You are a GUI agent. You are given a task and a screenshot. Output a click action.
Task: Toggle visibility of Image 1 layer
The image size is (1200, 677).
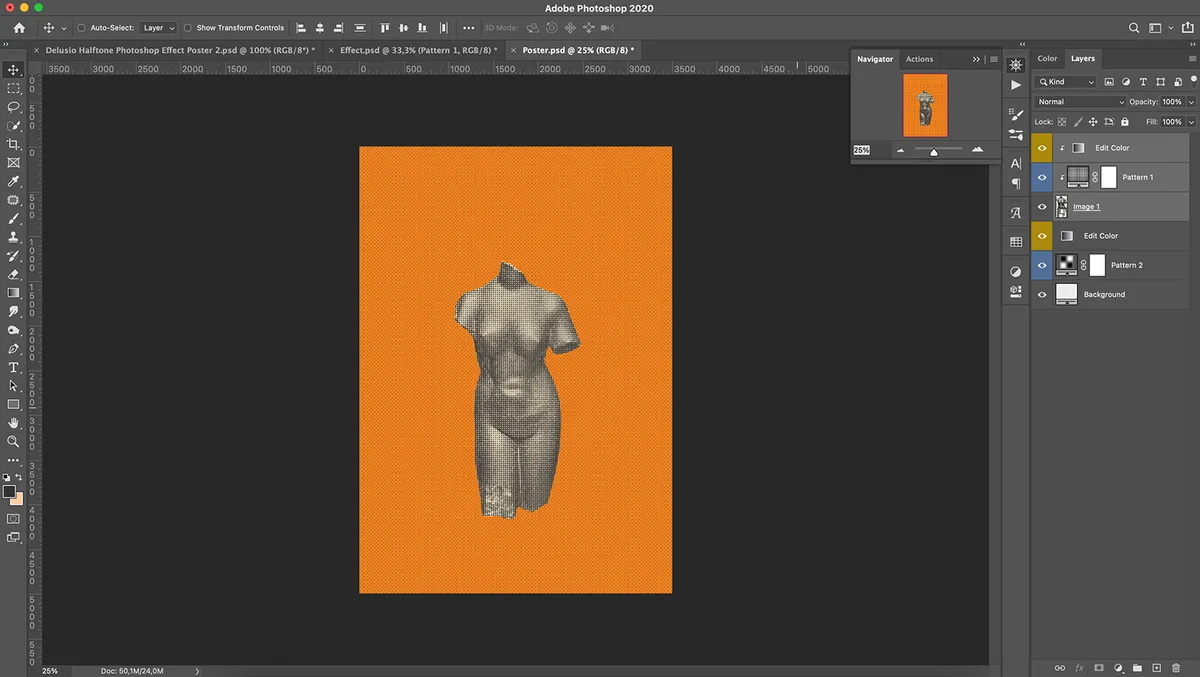tap(1042, 207)
